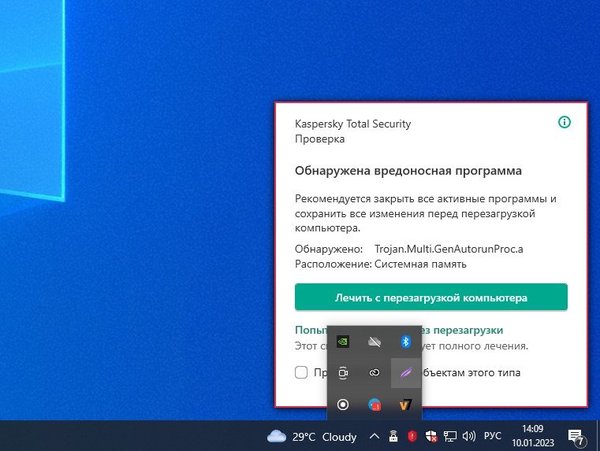Open the network lock tray icon
This screenshot has width=600, height=451.
point(393,436)
